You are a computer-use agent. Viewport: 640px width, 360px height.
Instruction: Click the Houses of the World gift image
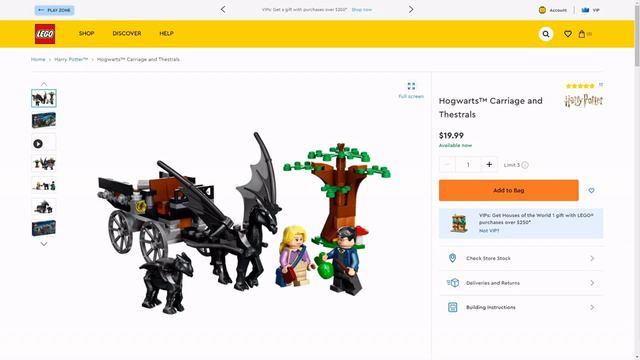(459, 223)
